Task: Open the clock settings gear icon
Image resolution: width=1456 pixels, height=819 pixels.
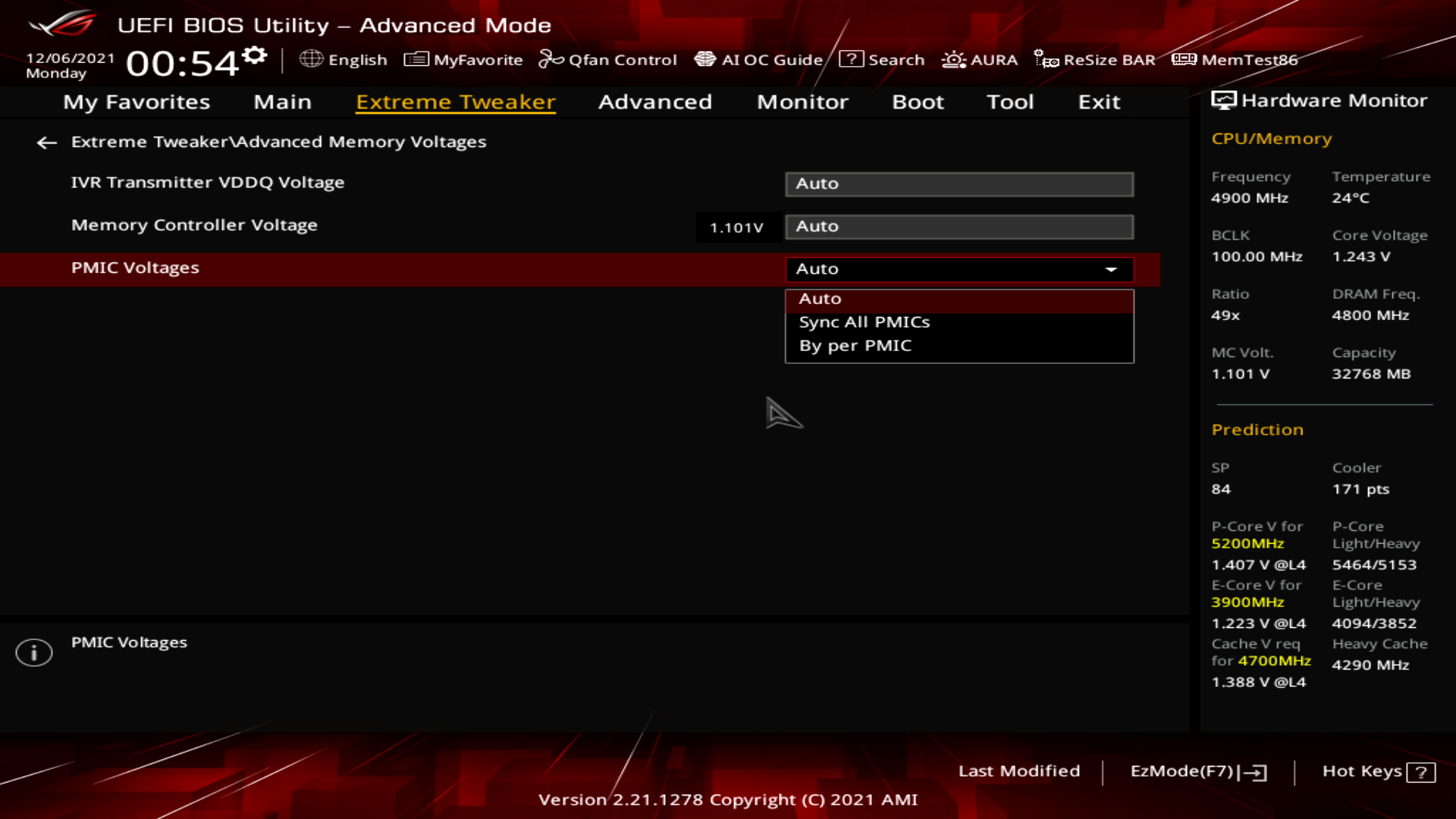Action: [255, 55]
